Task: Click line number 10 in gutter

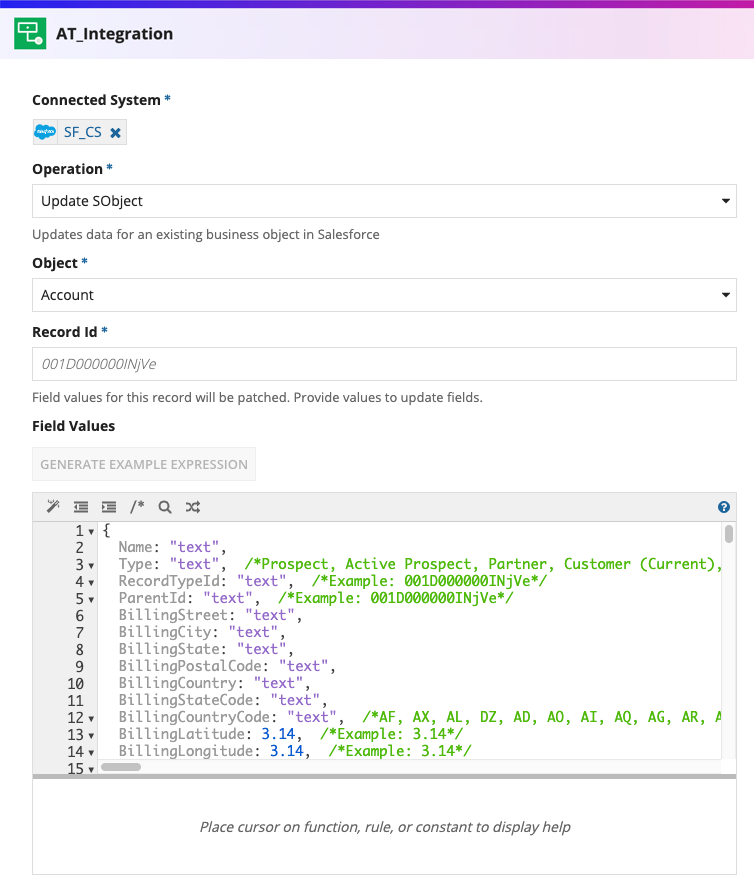Action: (75, 684)
